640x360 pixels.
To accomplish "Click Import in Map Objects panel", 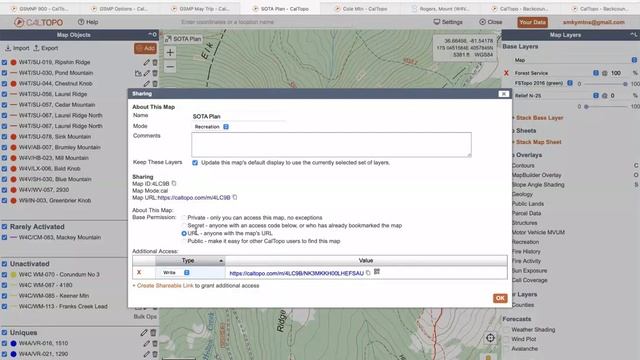I will pyautogui.click(x=17, y=48).
